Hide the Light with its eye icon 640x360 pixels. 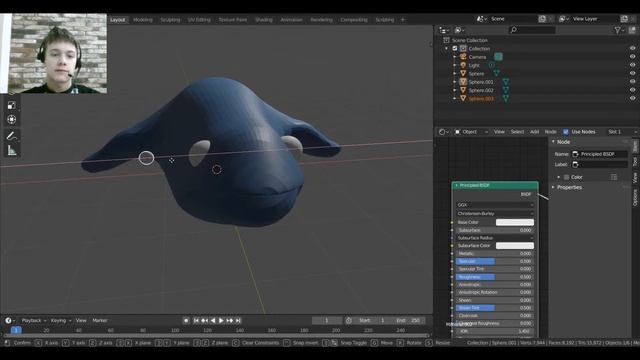pyautogui.click(x=632, y=65)
